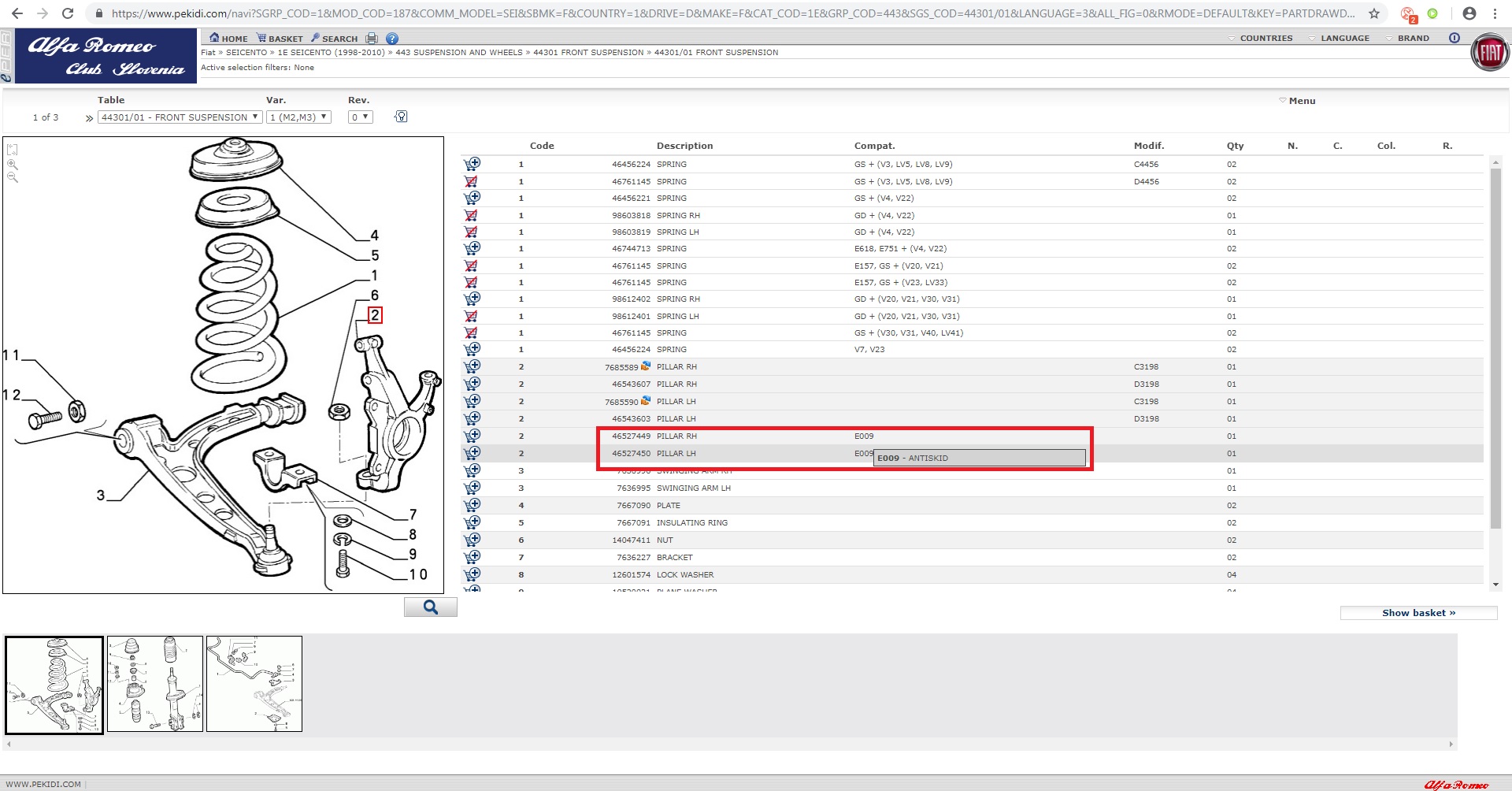Open help via blue question mark icon

click(x=392, y=38)
